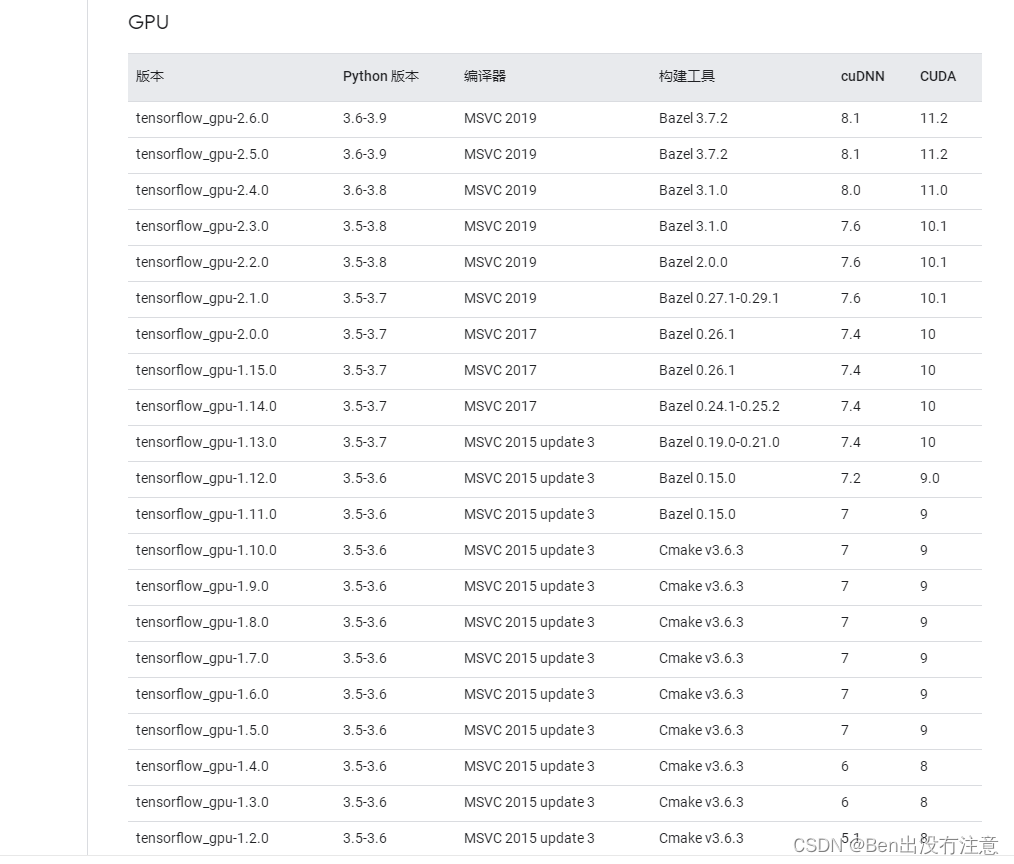Viewport: 1014px width, 864px height.
Task: Select tensorflow_gpu-2.0.0 version cell
Action: [202, 334]
